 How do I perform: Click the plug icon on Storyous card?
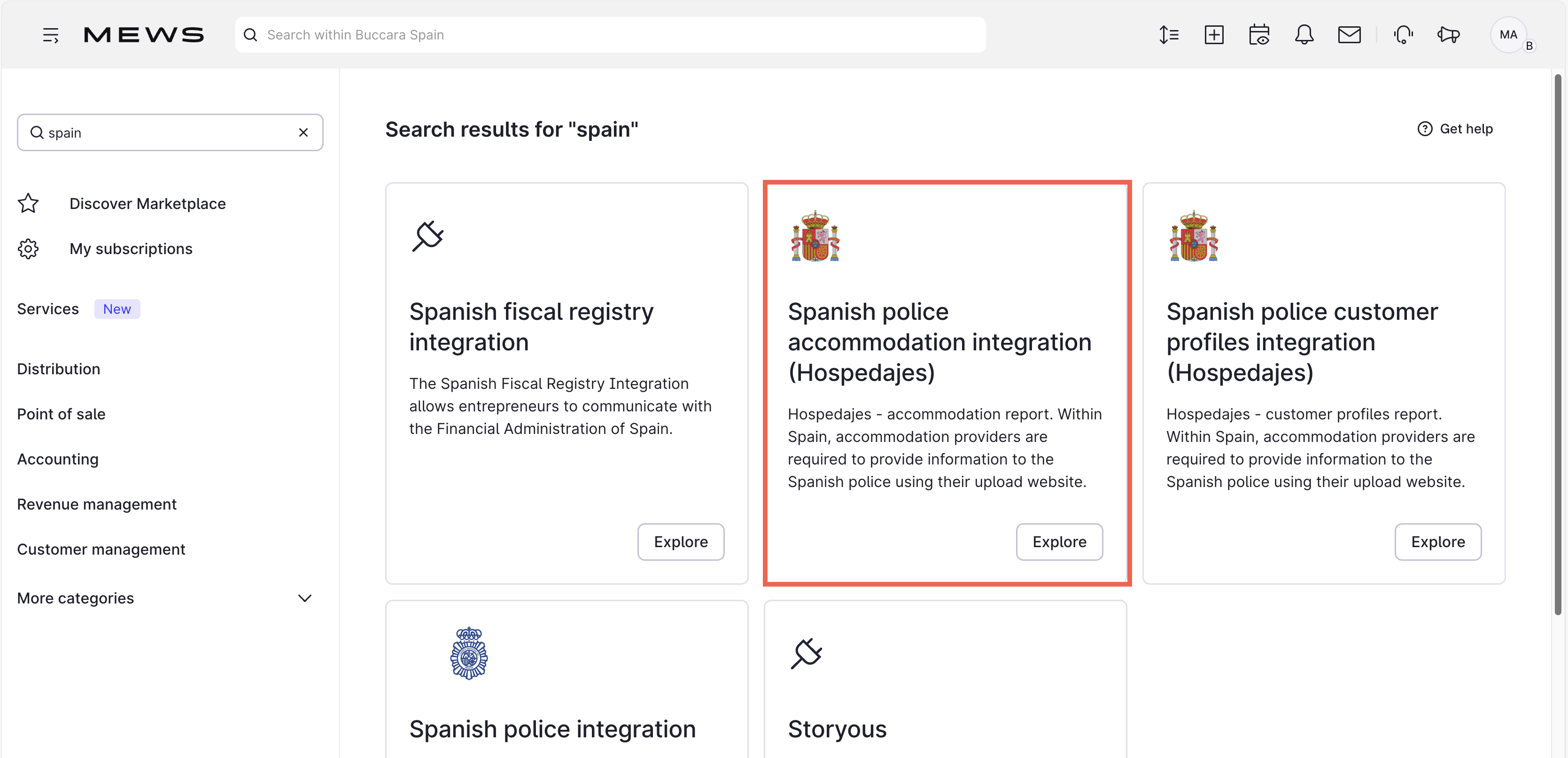806,653
